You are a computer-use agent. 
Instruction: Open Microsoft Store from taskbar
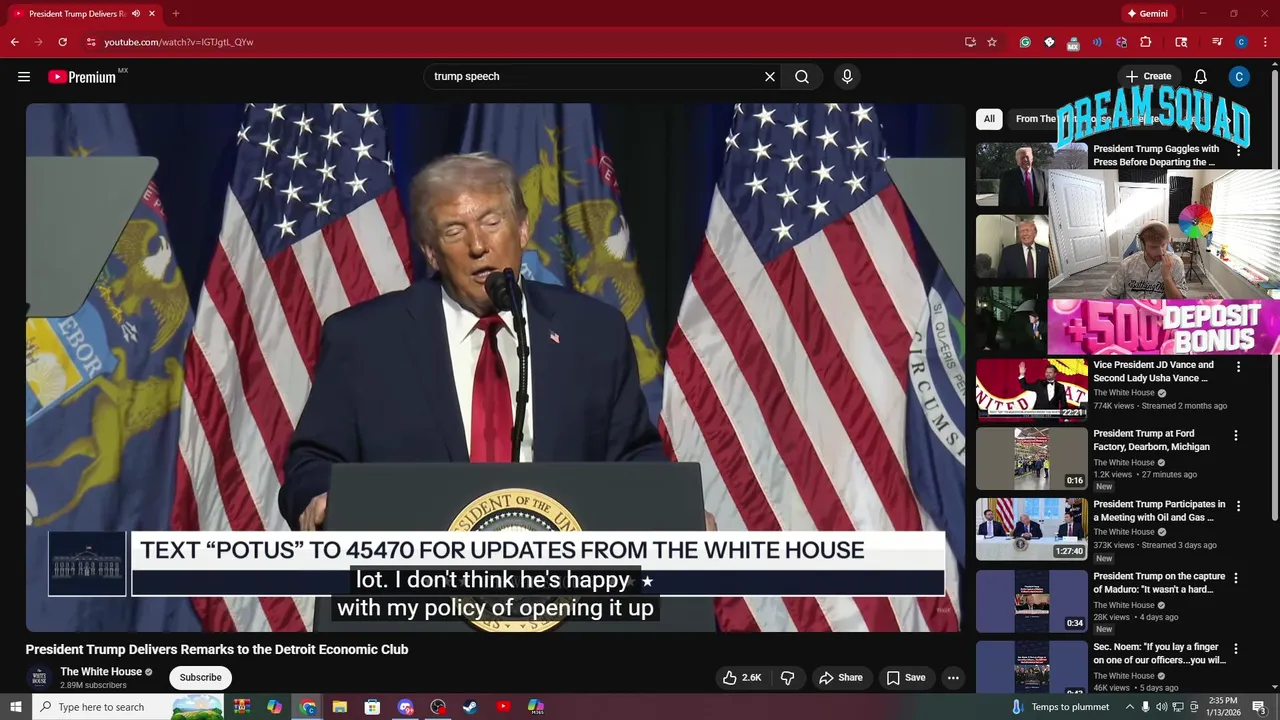pyautogui.click(x=372, y=707)
